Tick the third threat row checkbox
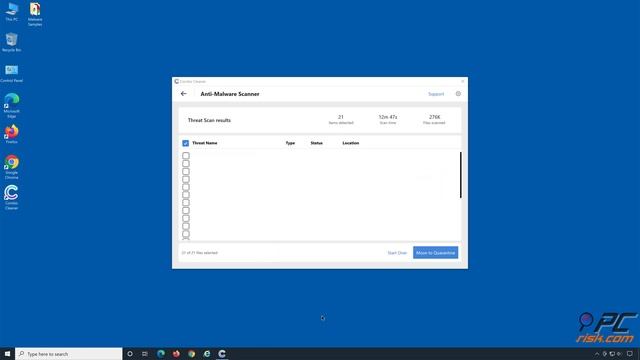The height and width of the screenshot is (360, 640). pyautogui.click(x=186, y=171)
